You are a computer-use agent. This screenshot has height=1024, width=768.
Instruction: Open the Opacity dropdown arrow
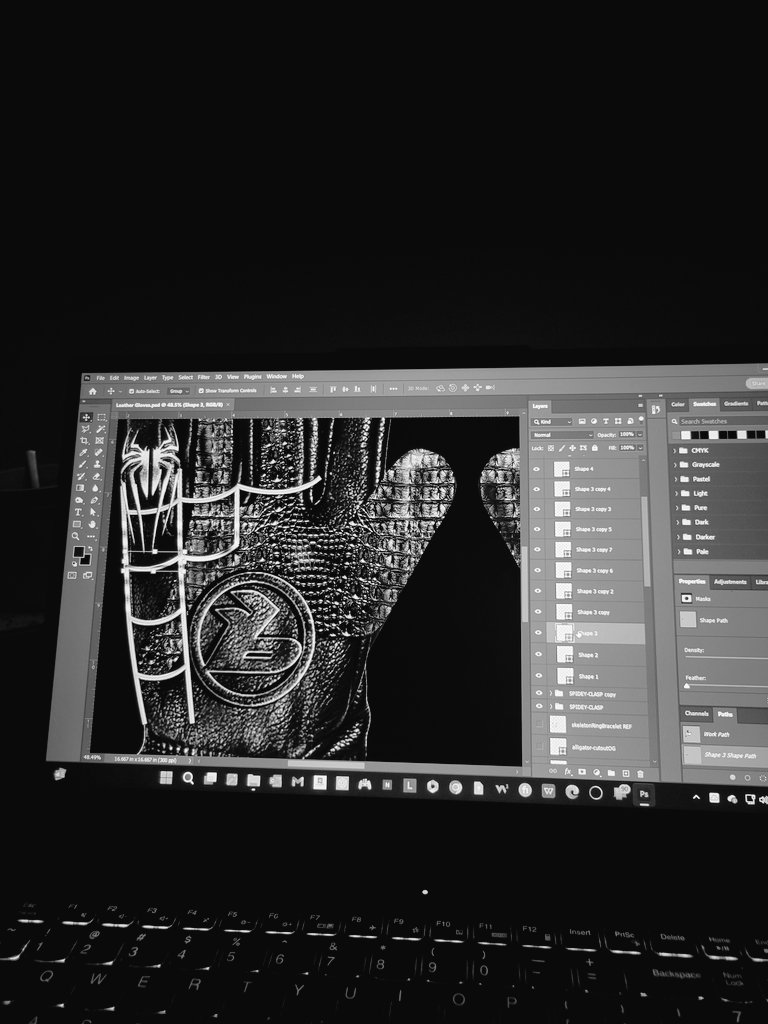639,434
